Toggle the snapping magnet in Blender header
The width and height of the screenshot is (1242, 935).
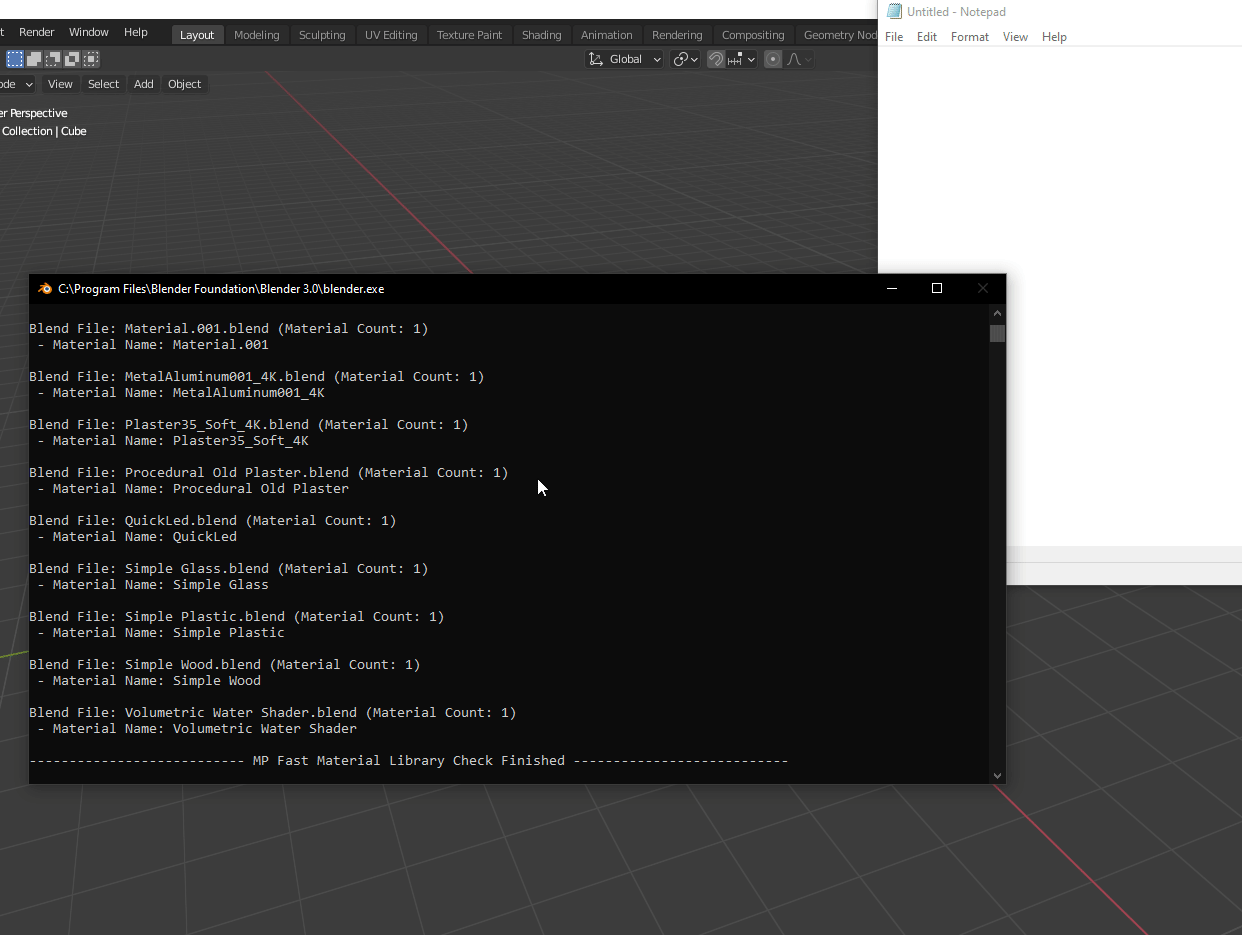(x=716, y=59)
